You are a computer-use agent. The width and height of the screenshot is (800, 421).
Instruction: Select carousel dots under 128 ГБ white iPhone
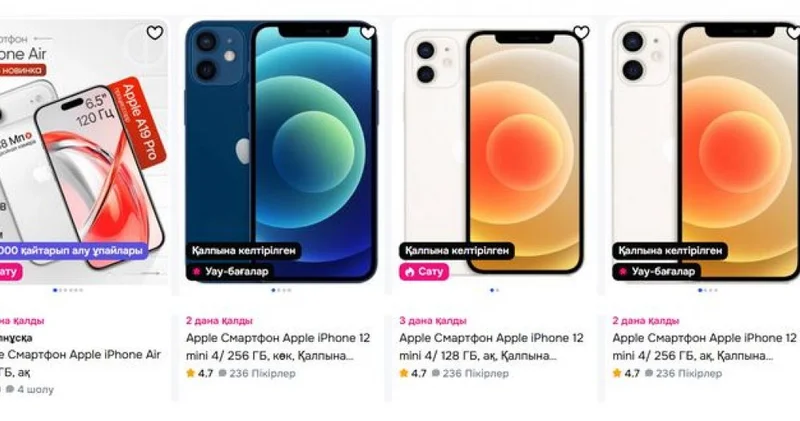coord(494,290)
